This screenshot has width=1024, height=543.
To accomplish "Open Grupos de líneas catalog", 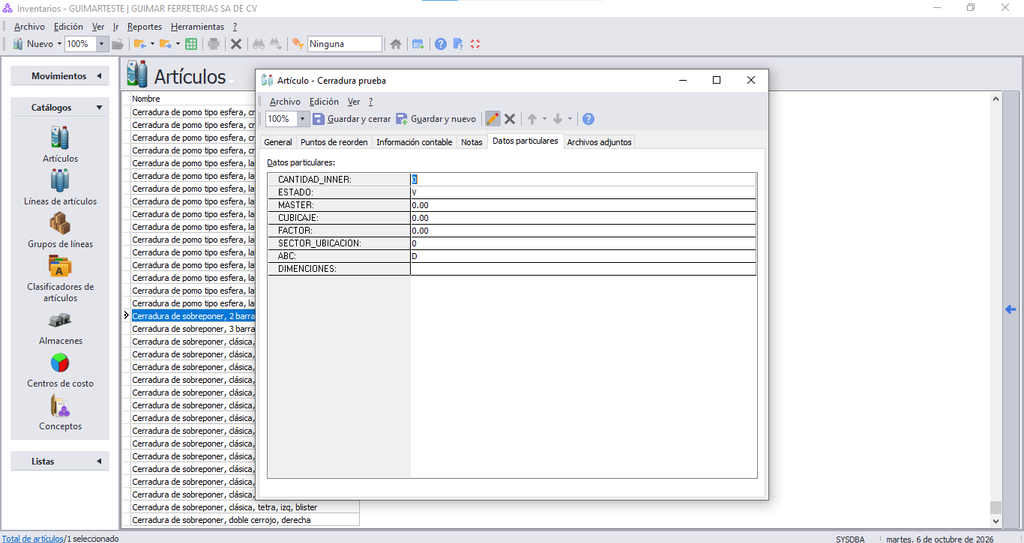I will [60, 230].
